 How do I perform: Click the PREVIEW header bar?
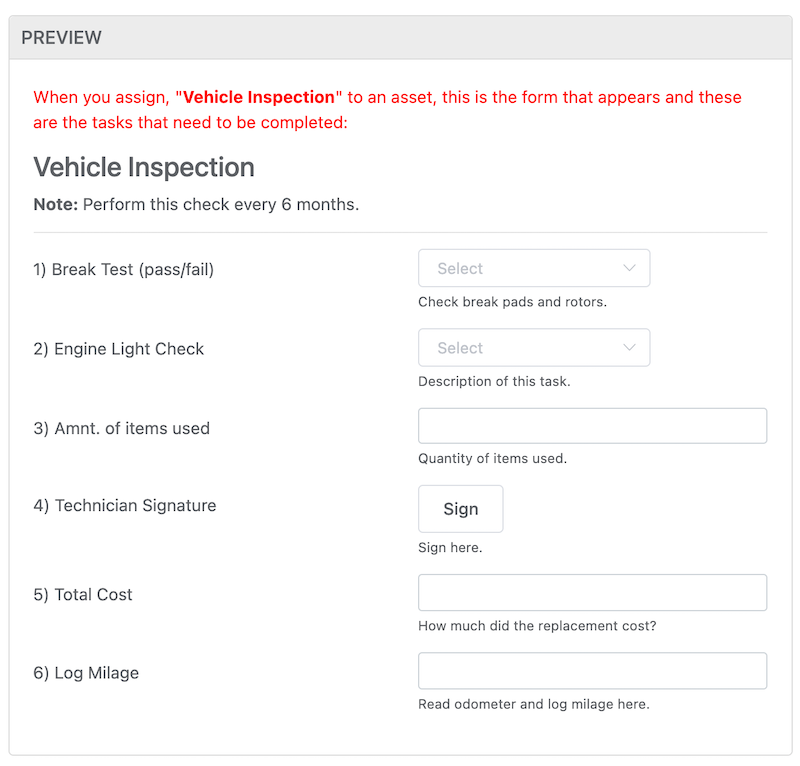coord(61,37)
